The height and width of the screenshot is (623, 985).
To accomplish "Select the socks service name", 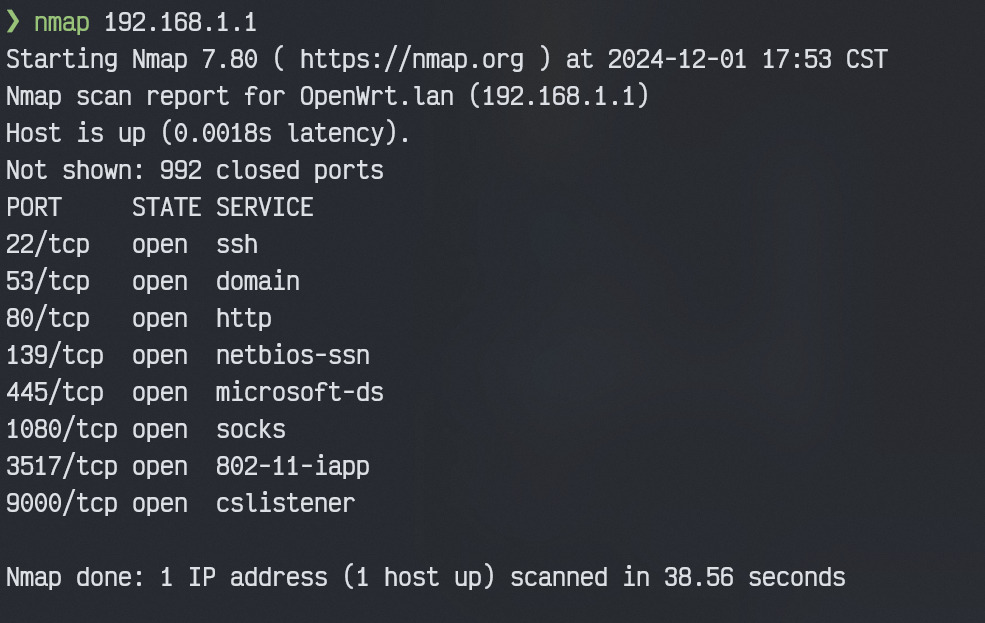I will coord(251,429).
